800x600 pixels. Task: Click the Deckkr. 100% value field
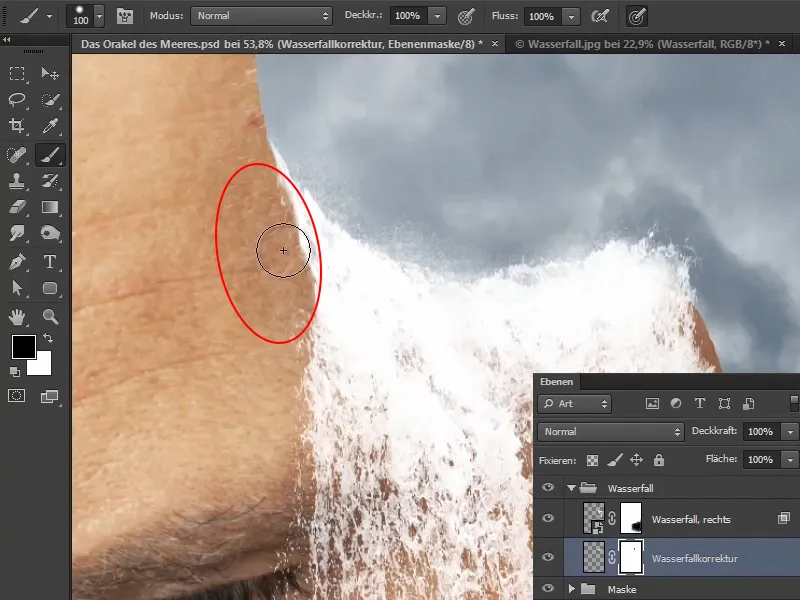(409, 16)
